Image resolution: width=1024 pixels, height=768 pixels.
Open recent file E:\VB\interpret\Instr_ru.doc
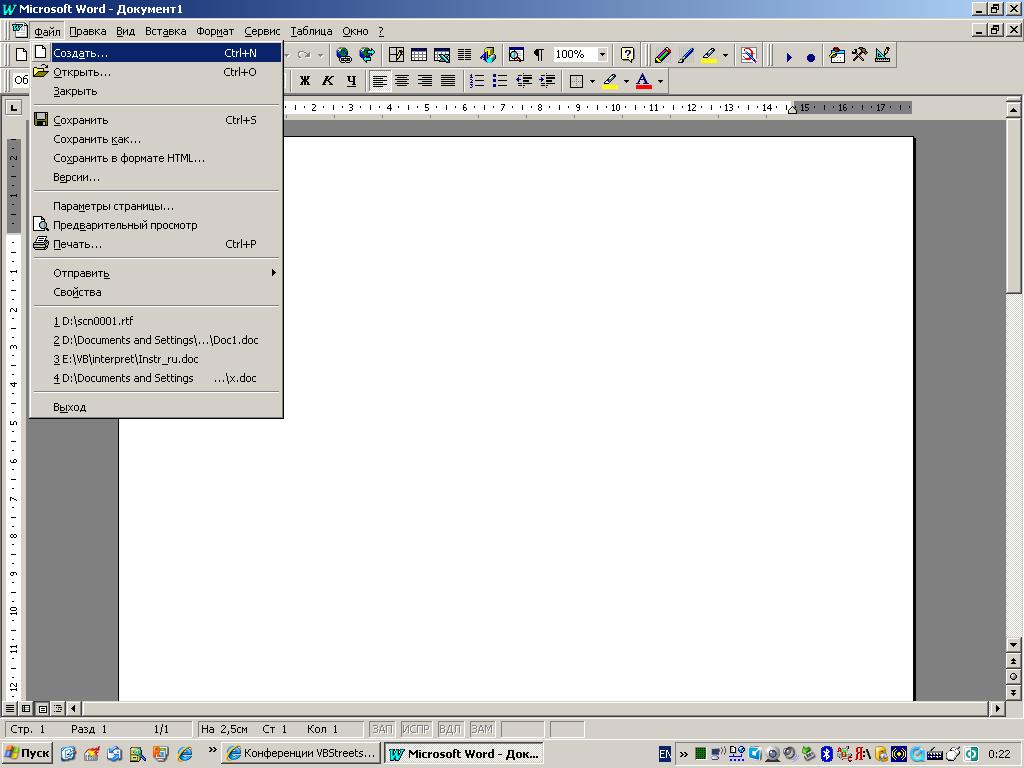click(156, 359)
